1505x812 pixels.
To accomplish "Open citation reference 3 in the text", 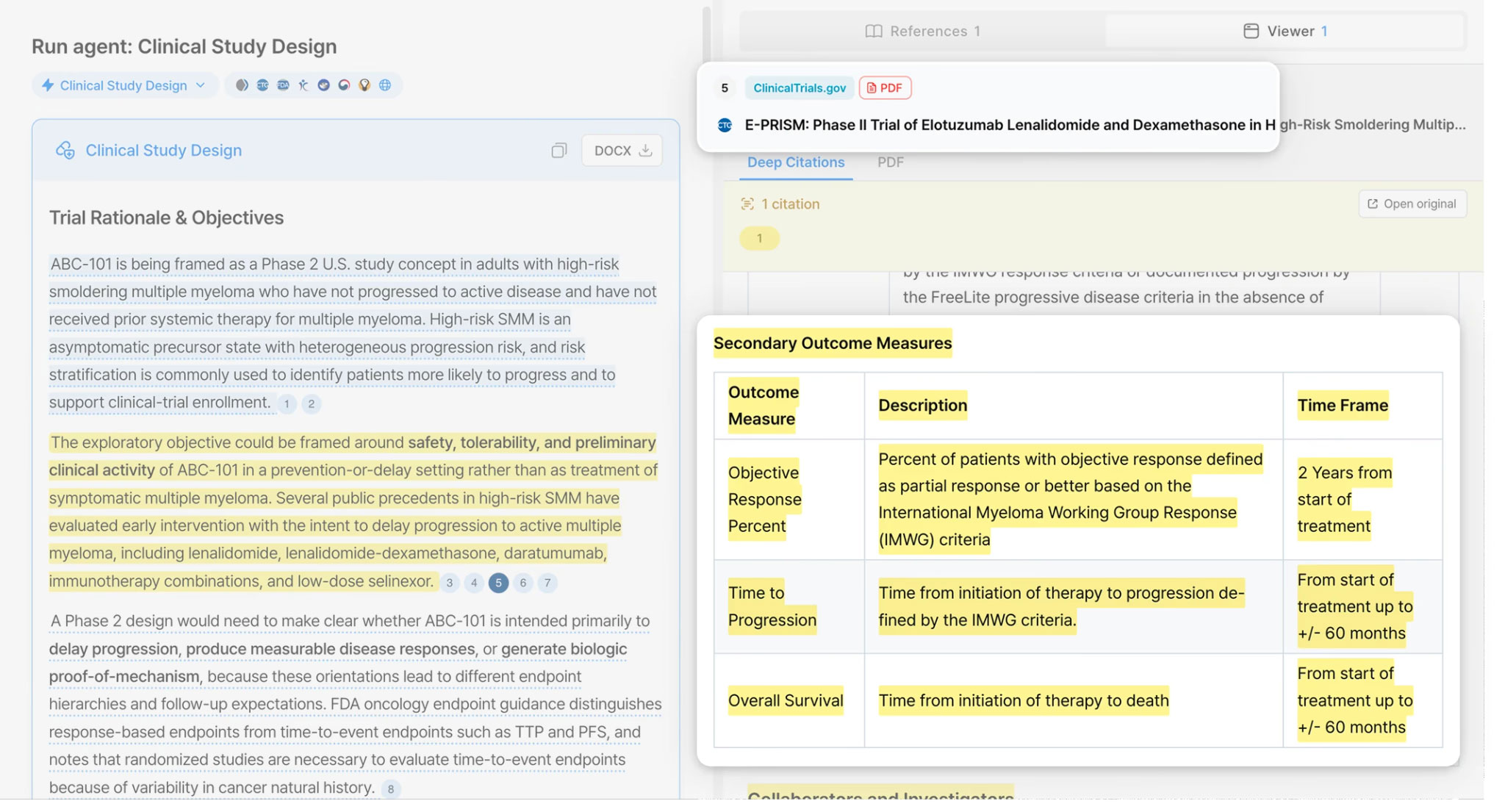I will point(450,583).
